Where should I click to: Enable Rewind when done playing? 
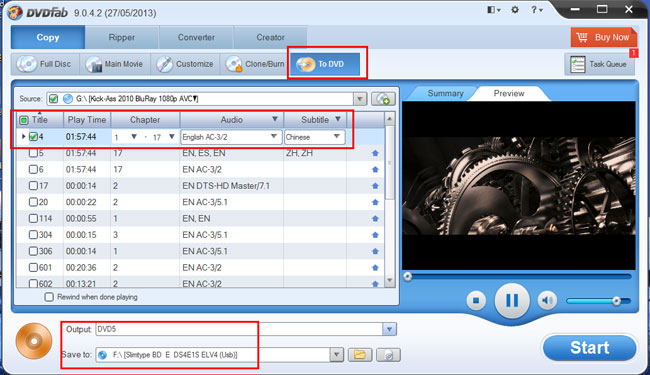[49, 297]
